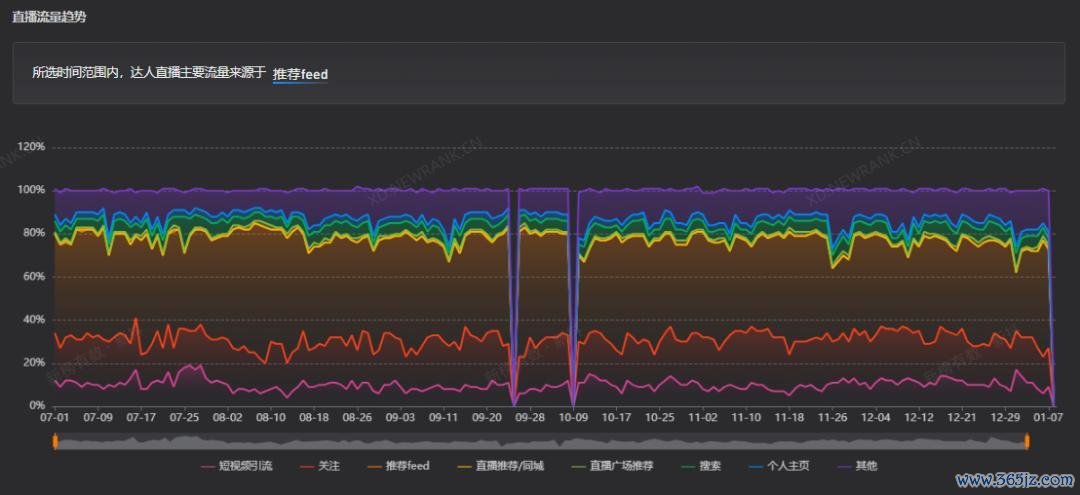Open the underlined 推荐feed link
Viewport: 1080px width, 495px height.
(300, 74)
